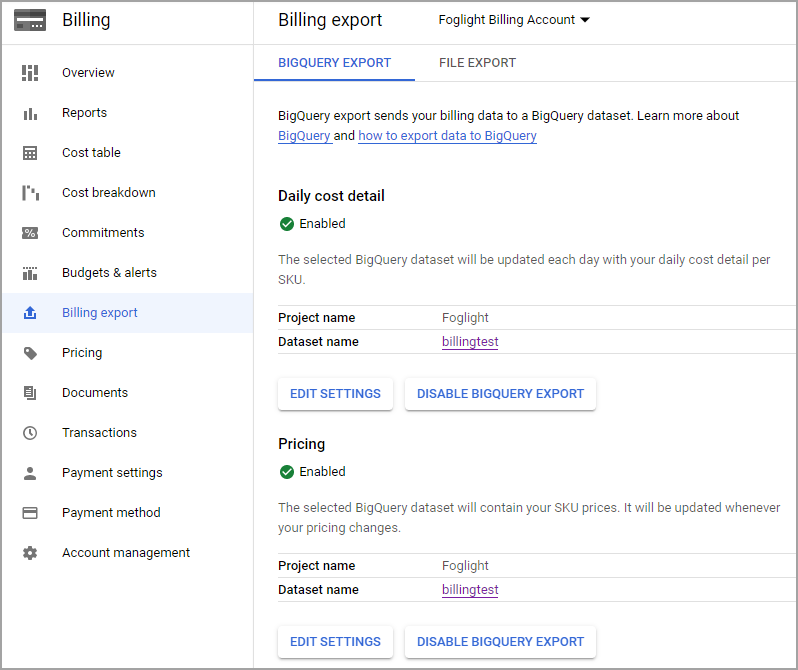This screenshot has width=798, height=670.
Task: Click the Cost table grid icon
Action: coord(30,153)
